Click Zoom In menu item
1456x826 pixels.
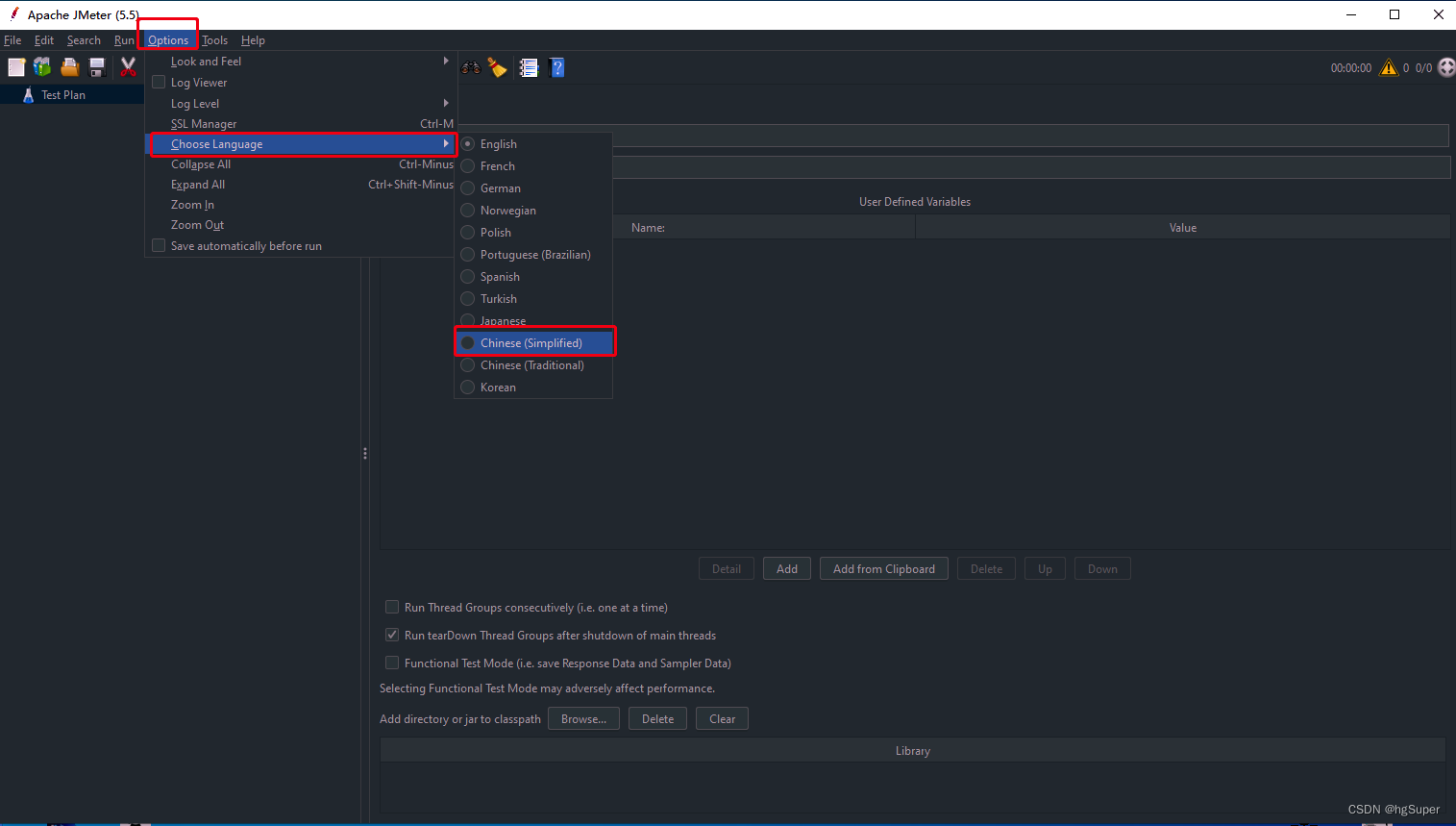pyautogui.click(x=301, y=205)
